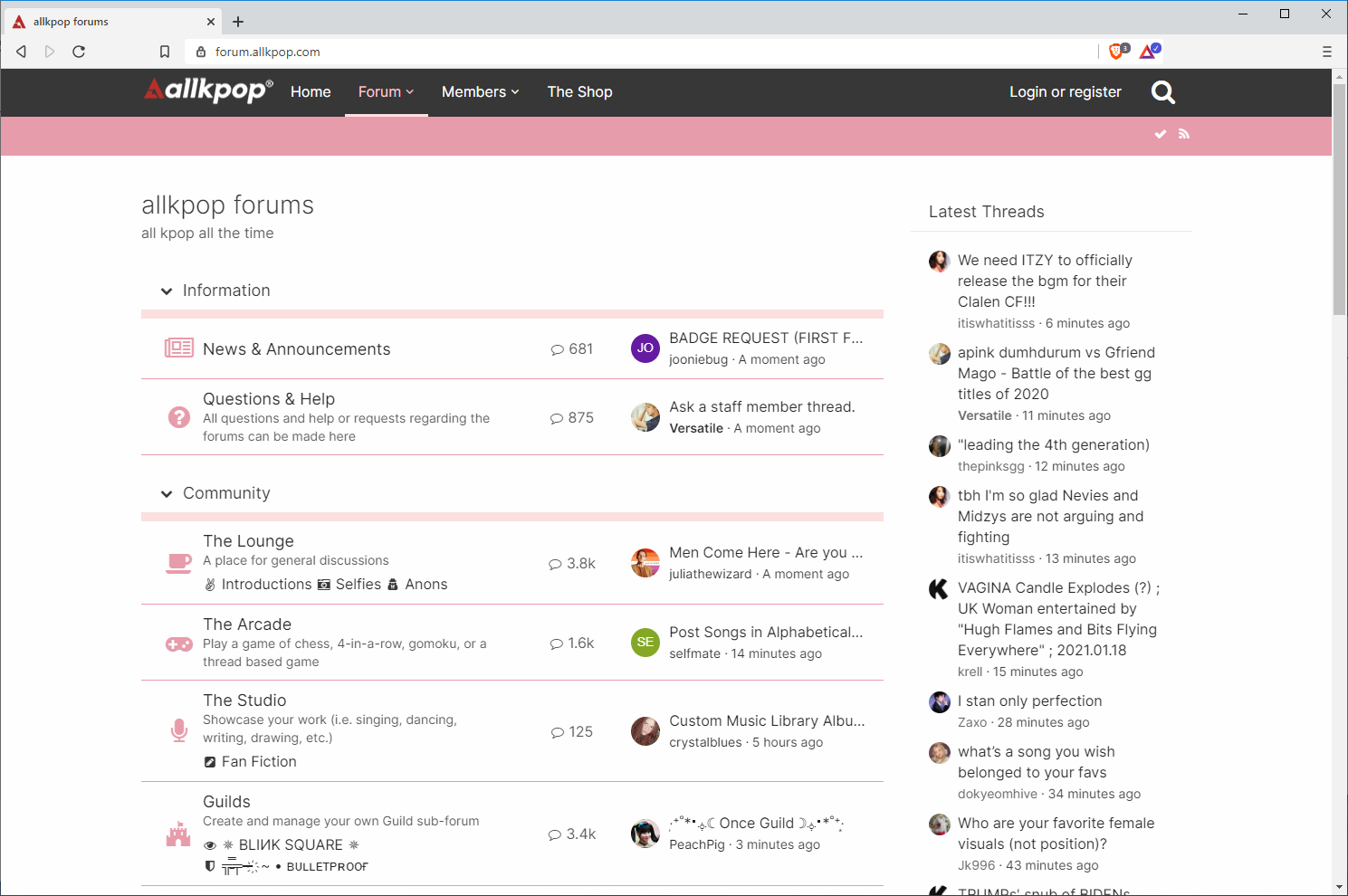This screenshot has height=896, width=1348.
Task: Collapse the Information category section
Action: click(x=167, y=291)
